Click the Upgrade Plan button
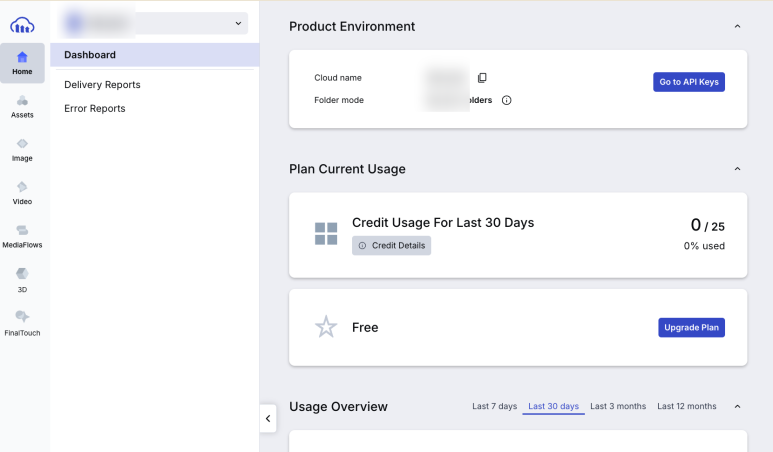 [691, 327]
